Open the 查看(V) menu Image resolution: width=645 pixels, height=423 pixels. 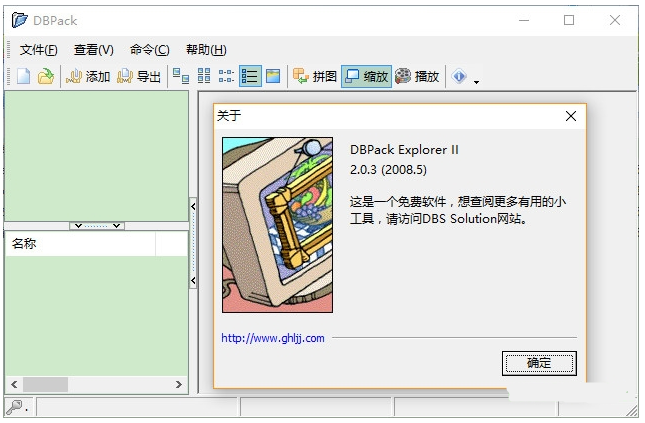[94, 50]
